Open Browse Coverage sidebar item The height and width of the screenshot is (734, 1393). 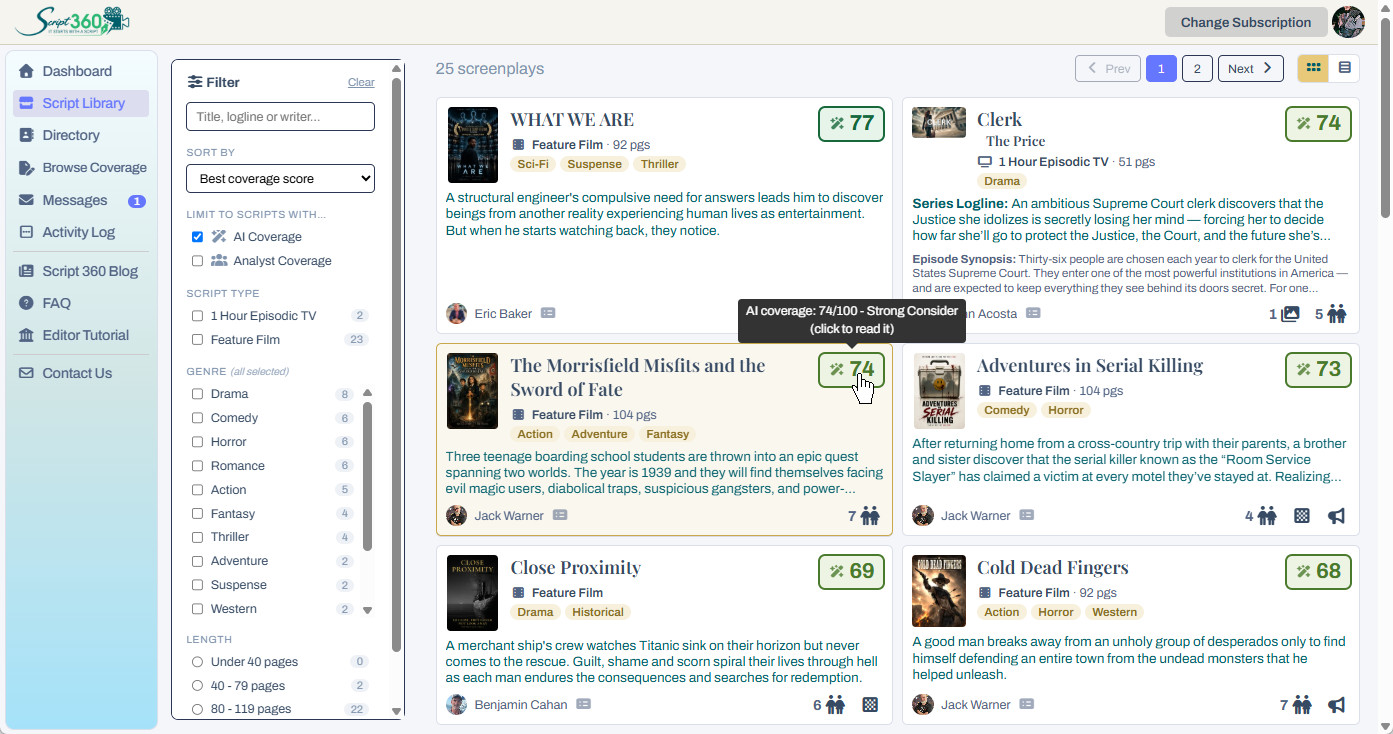click(x=81, y=168)
